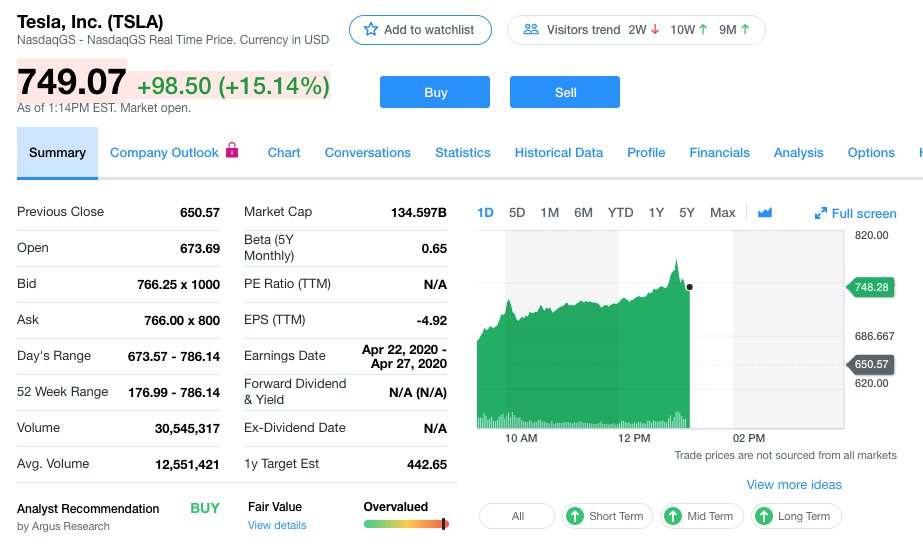Click the red down arrow beside 2W

point(655,29)
